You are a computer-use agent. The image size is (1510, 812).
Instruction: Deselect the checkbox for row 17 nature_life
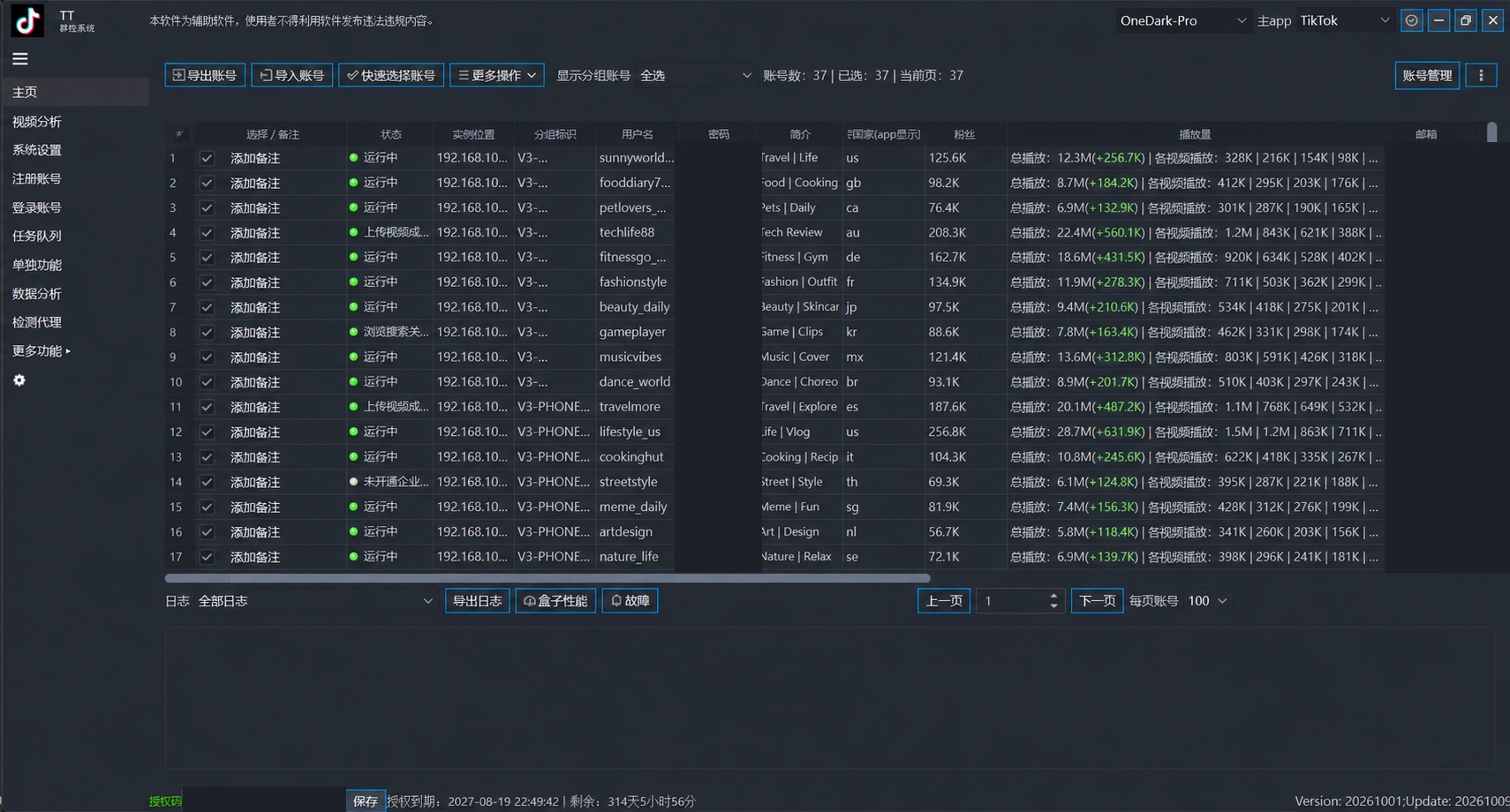(x=207, y=557)
